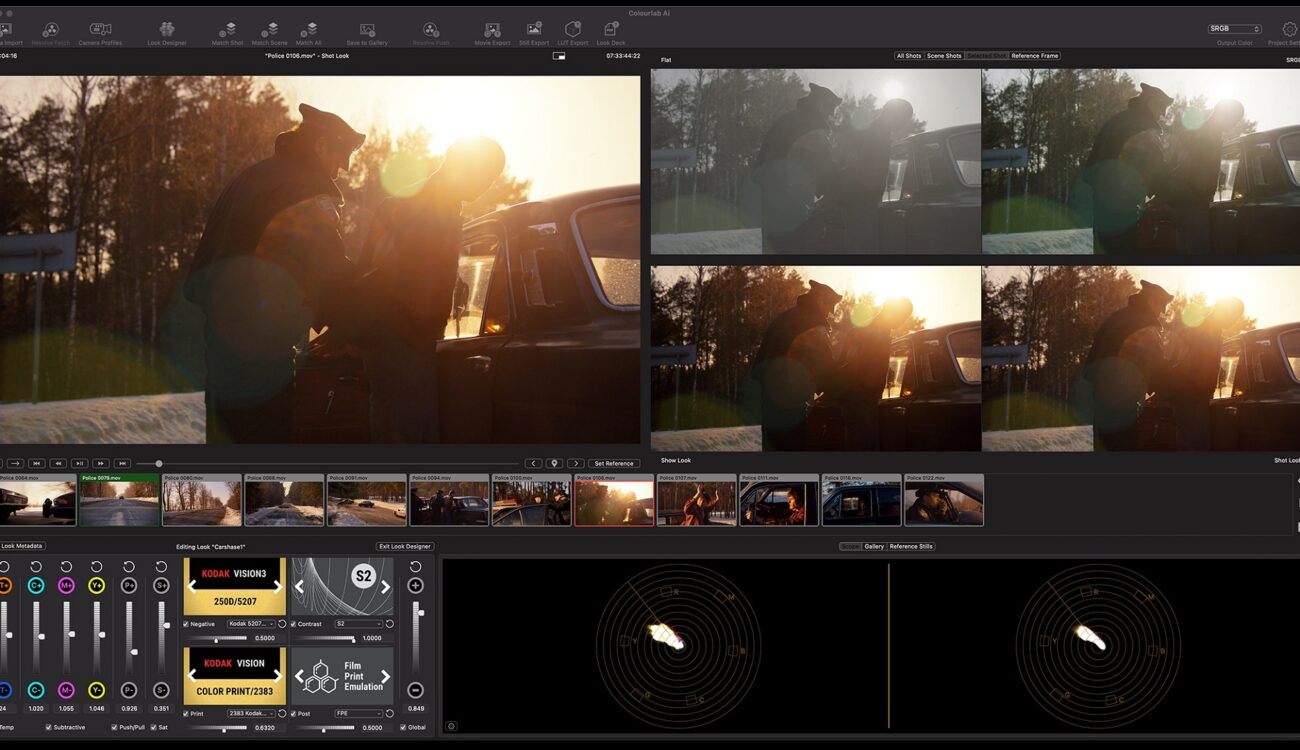The width and height of the screenshot is (1300, 750).
Task: Click the Match Shot icon
Action: 228,30
